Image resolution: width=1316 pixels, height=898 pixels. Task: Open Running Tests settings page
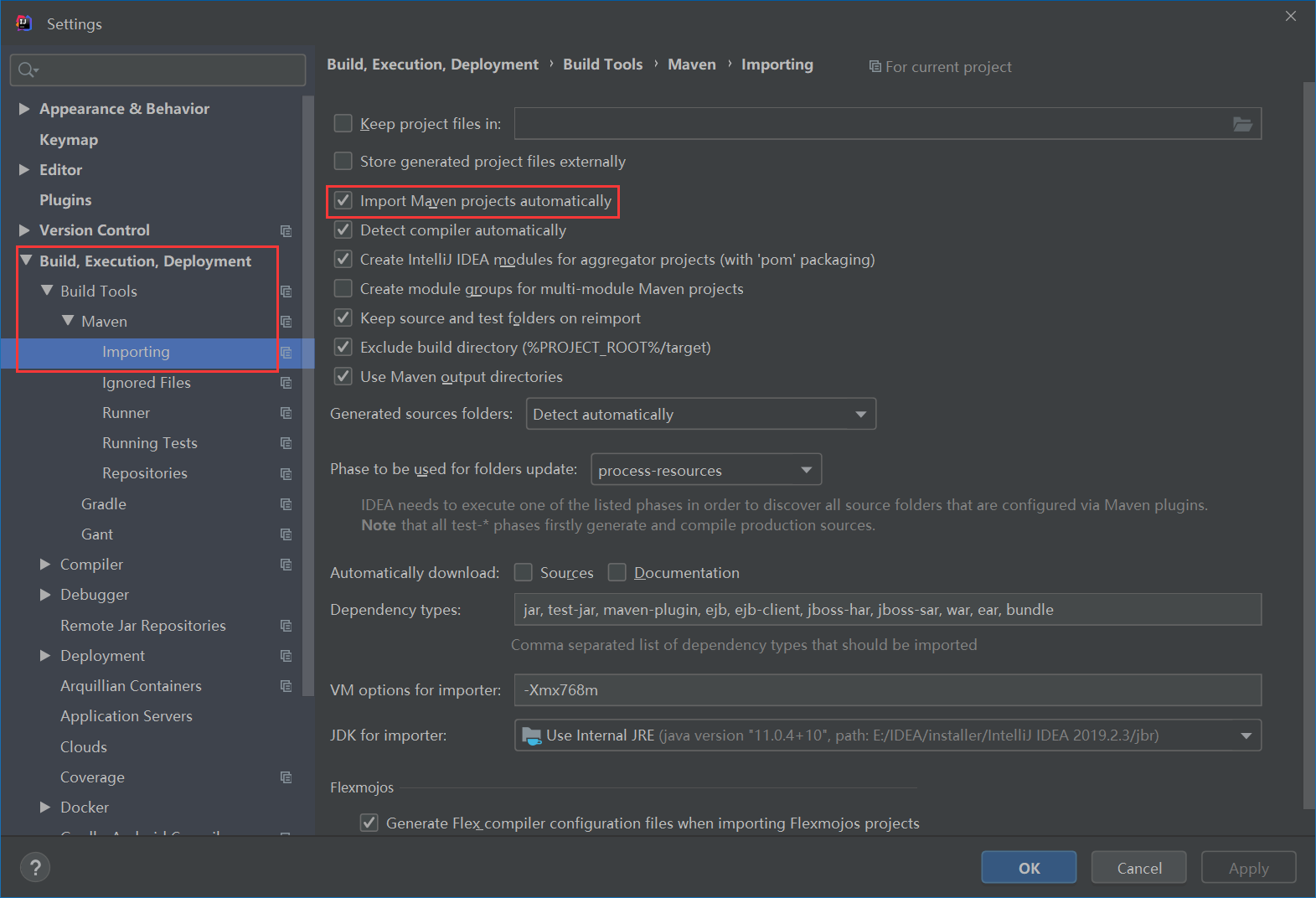tap(150, 443)
